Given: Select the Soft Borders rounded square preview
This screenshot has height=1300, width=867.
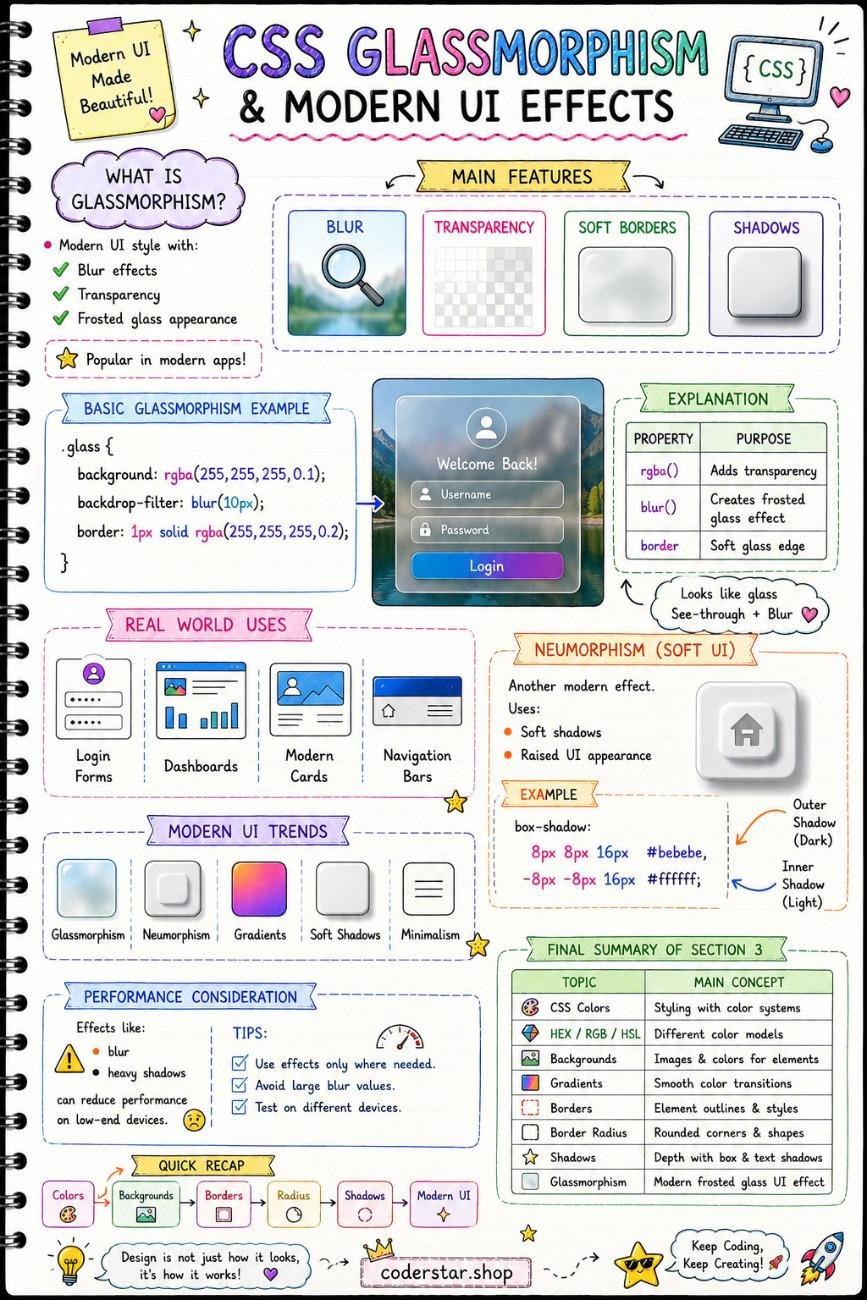Looking at the screenshot, I should point(624,283).
